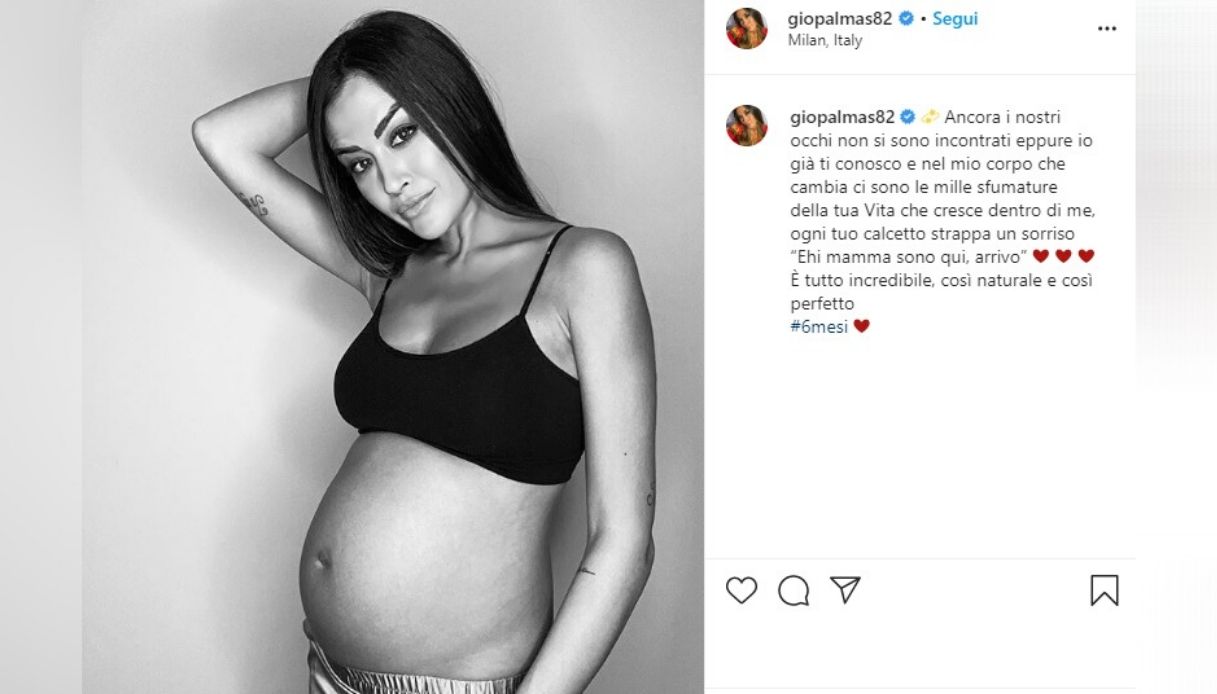The image size is (1217, 694).
Task: Open gioPalmas82 profile picture in header
Action: (746, 28)
